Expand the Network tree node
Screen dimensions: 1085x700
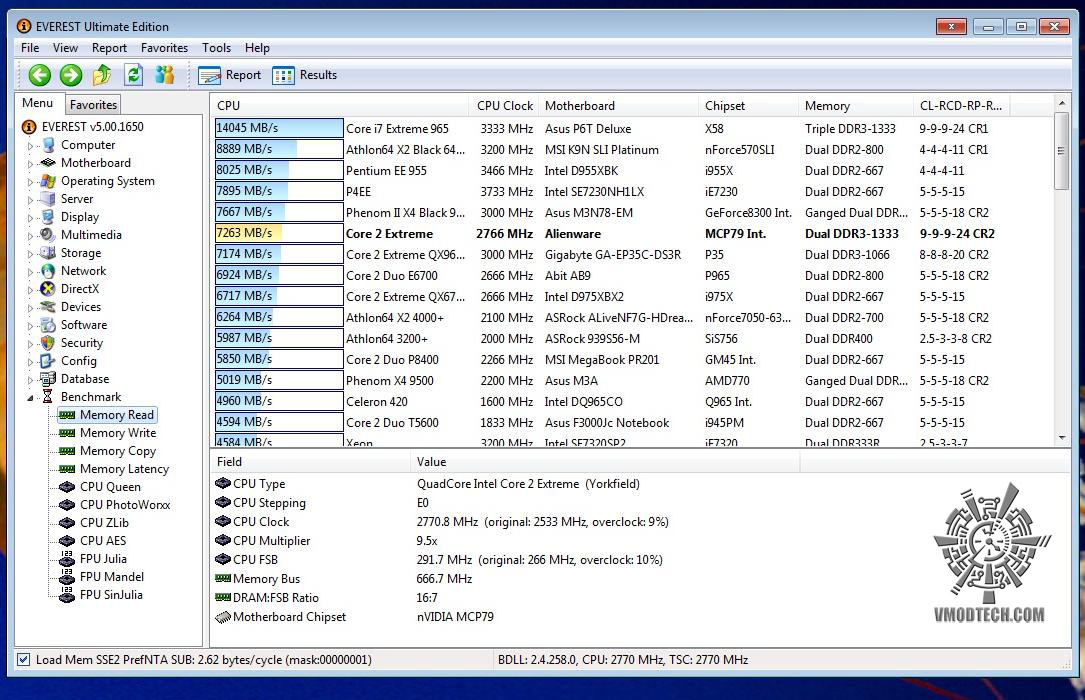point(30,271)
